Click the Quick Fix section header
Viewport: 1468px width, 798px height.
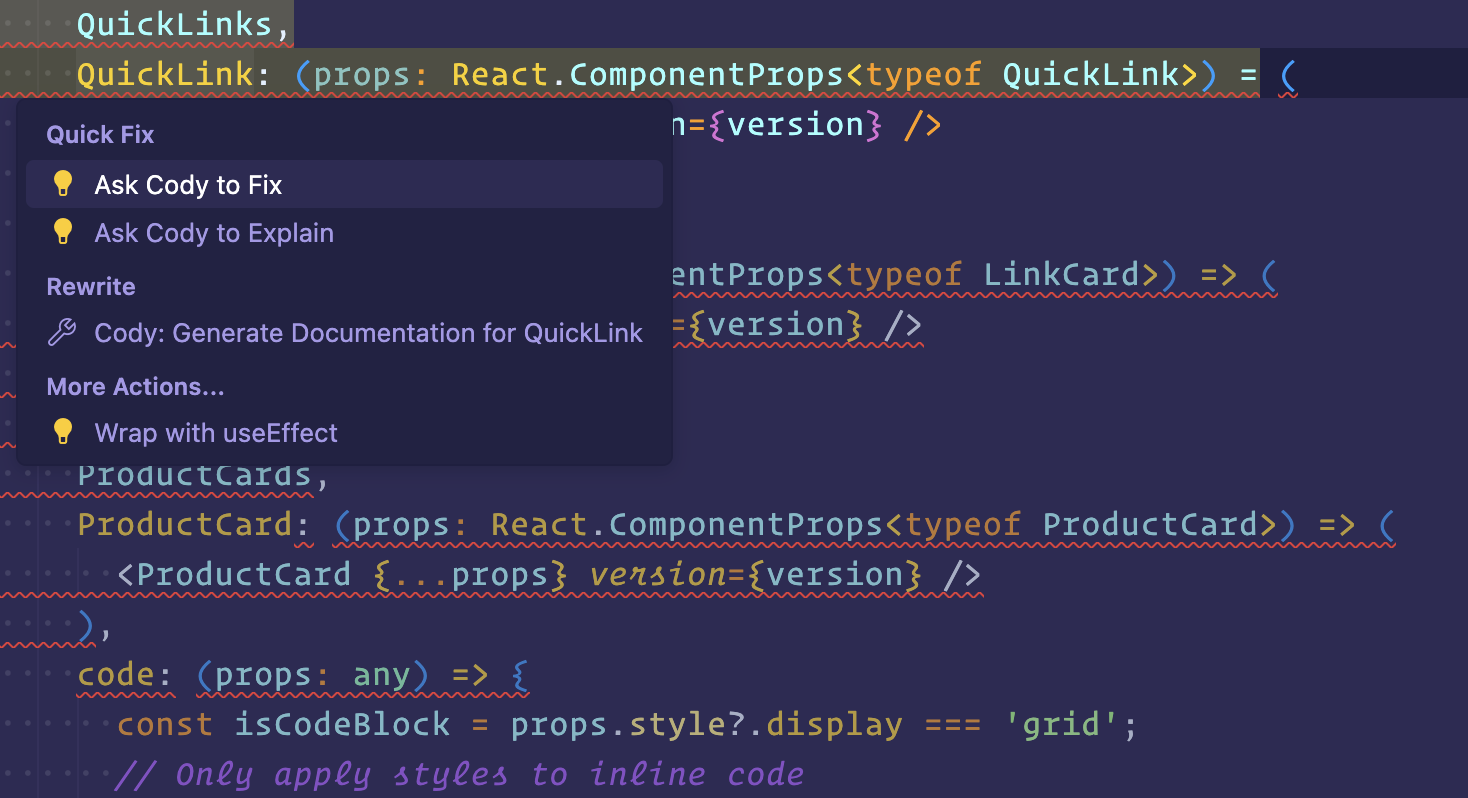(x=100, y=134)
